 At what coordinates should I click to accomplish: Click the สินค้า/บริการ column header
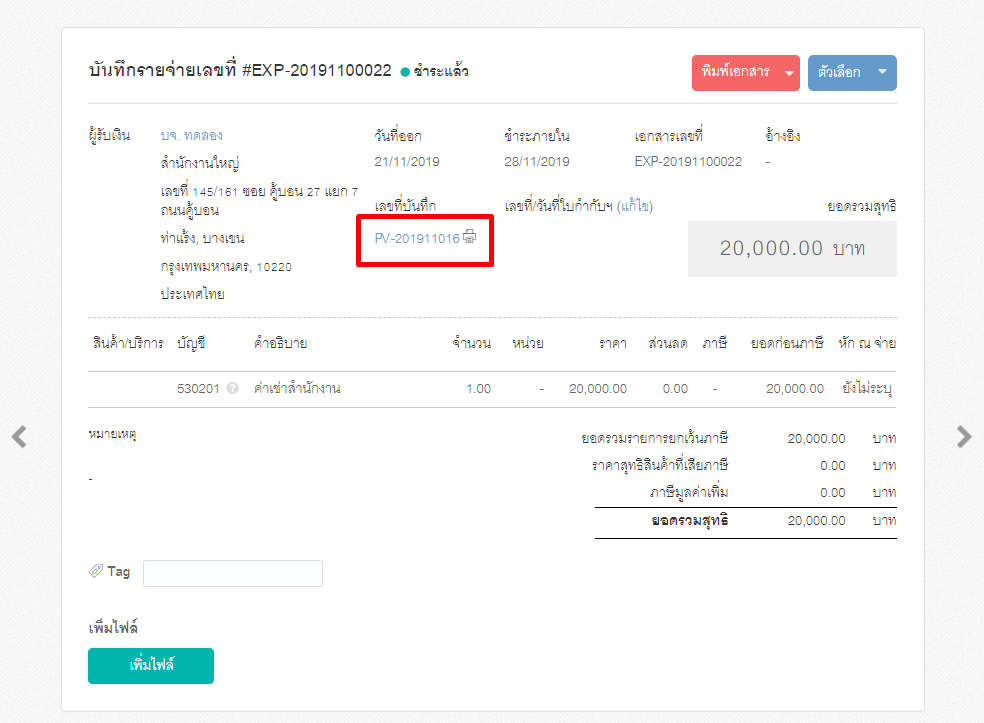(x=128, y=343)
